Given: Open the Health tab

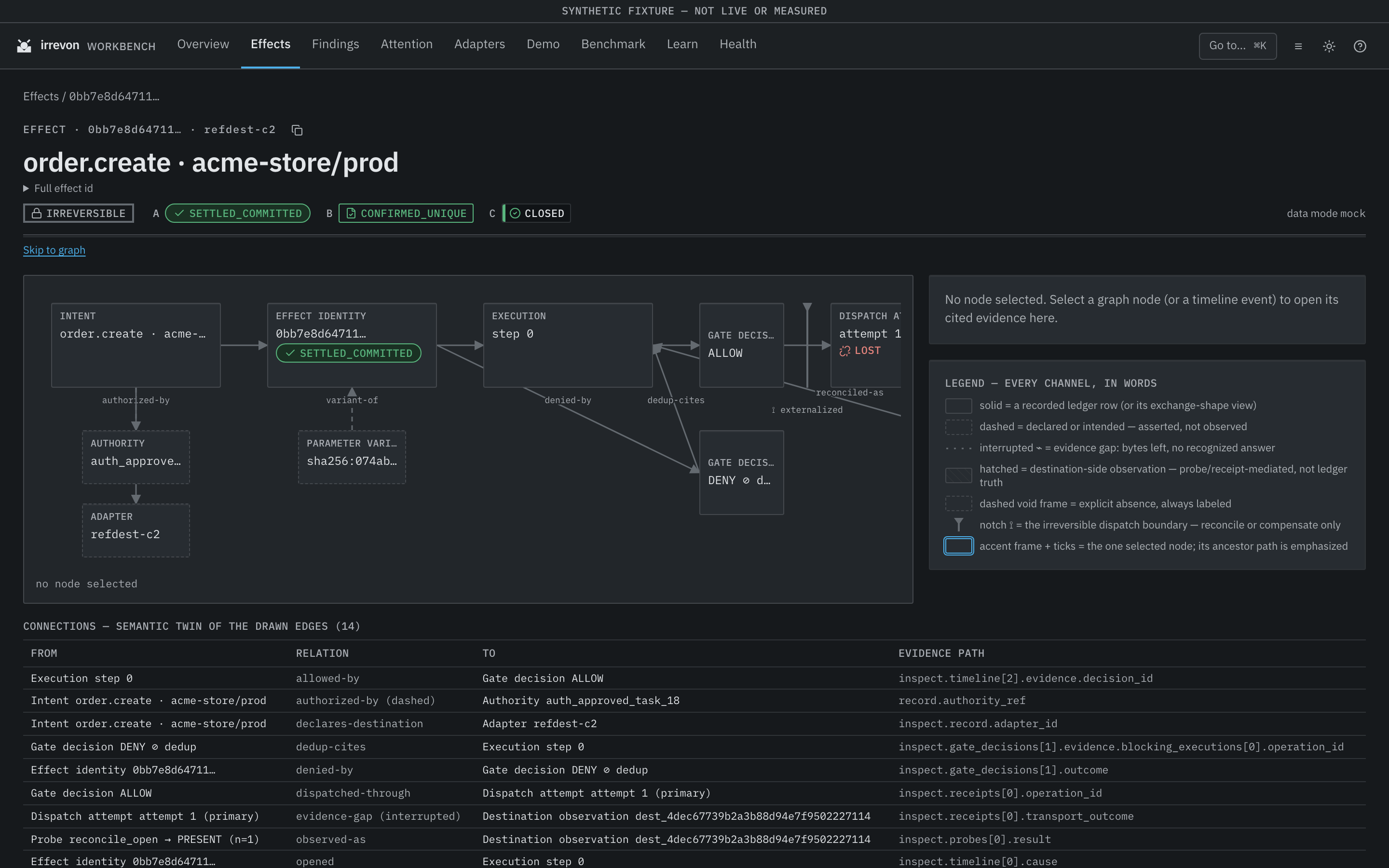Looking at the screenshot, I should point(737,44).
